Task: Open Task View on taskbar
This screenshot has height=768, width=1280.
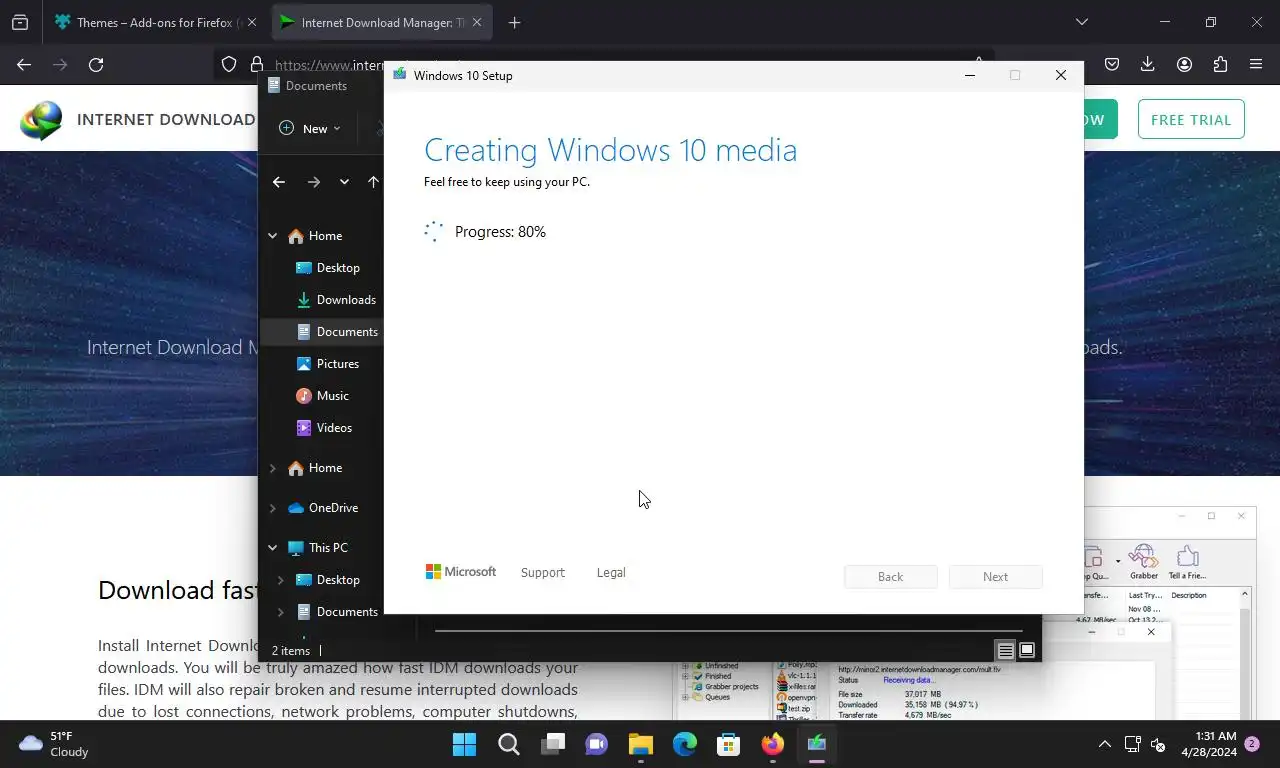Action: click(x=552, y=744)
